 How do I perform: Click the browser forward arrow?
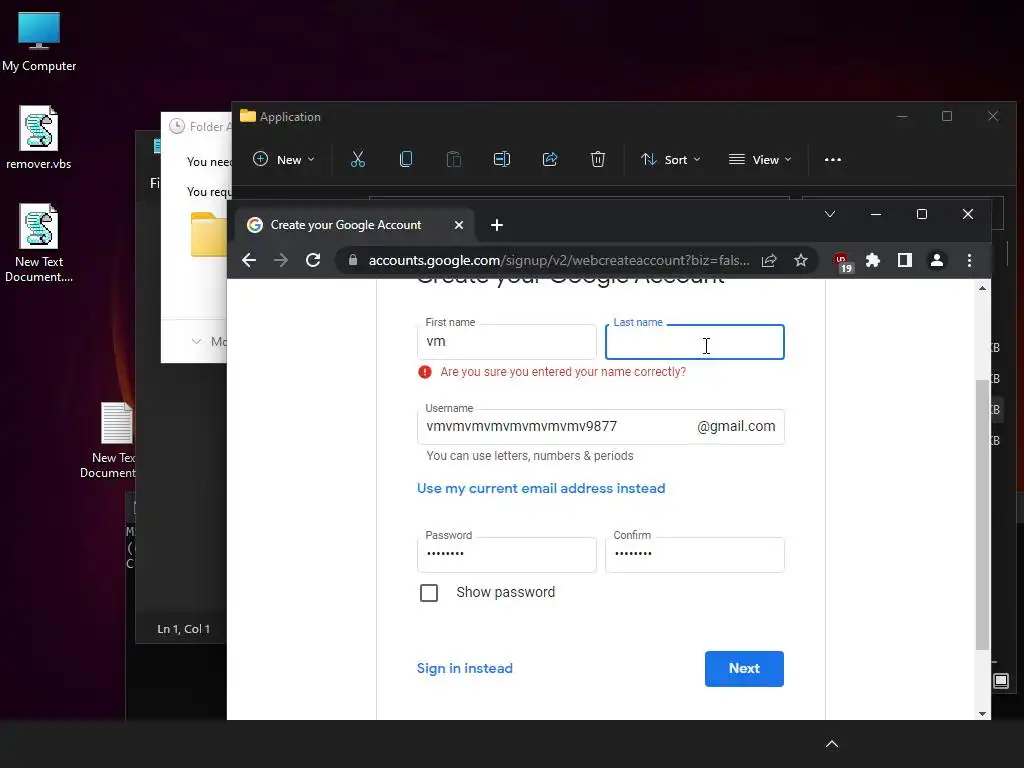pyautogui.click(x=281, y=261)
